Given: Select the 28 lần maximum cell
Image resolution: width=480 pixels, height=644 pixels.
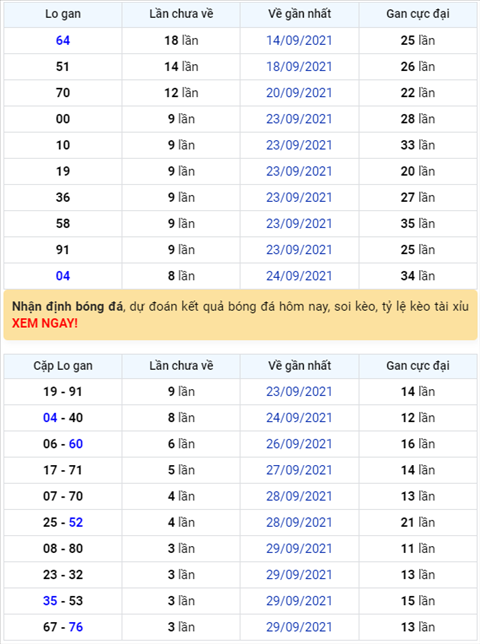Looking at the screenshot, I should tap(418, 119).
